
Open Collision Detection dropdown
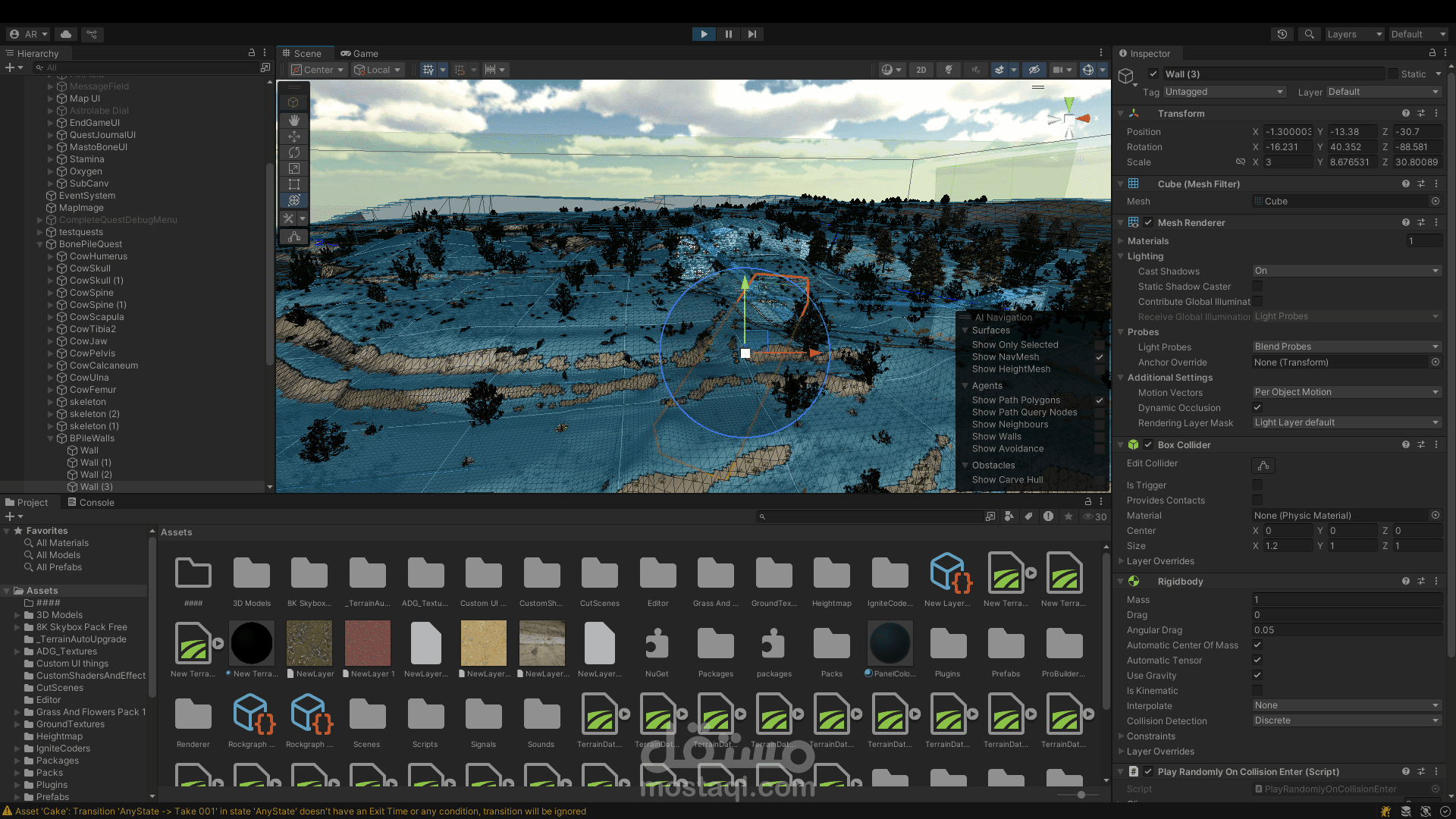[x=1346, y=720]
